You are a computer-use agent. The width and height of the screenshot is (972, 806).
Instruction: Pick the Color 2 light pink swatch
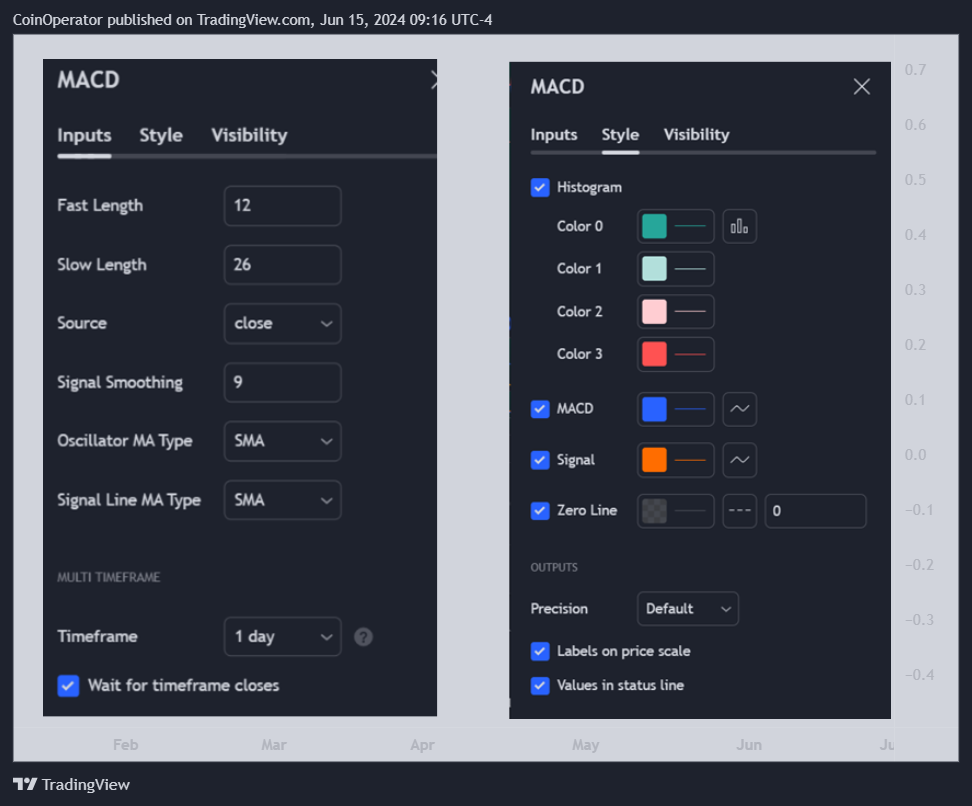pos(654,312)
